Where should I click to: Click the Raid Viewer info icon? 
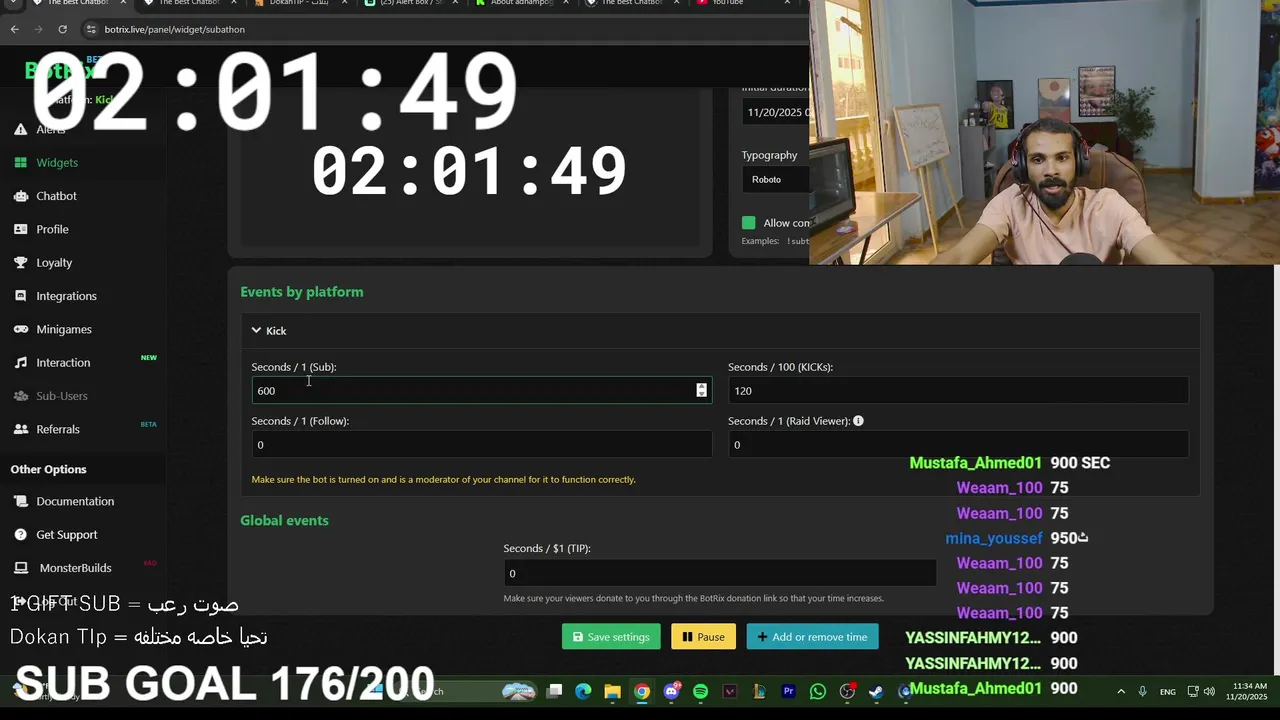858,421
